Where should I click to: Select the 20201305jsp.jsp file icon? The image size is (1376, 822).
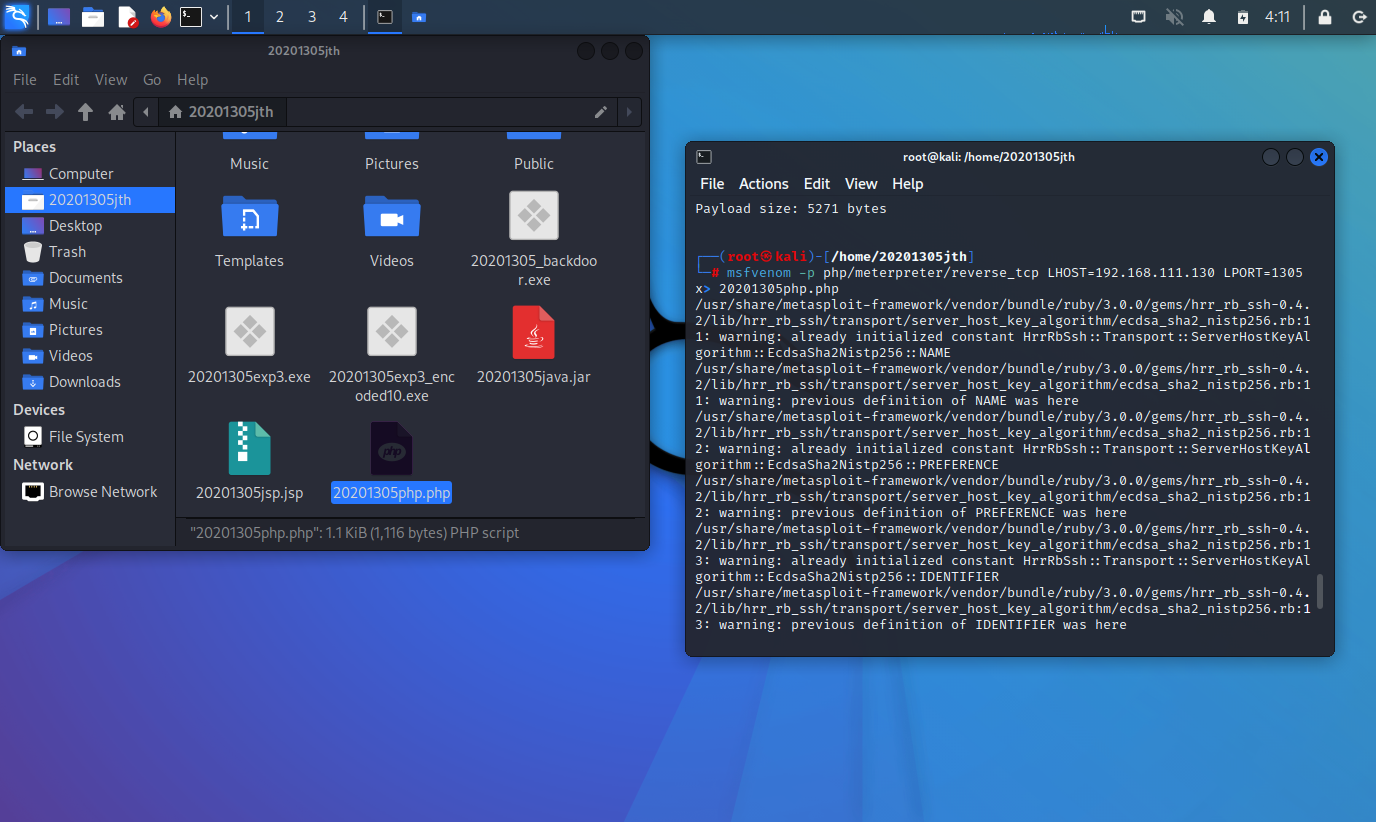coord(250,448)
